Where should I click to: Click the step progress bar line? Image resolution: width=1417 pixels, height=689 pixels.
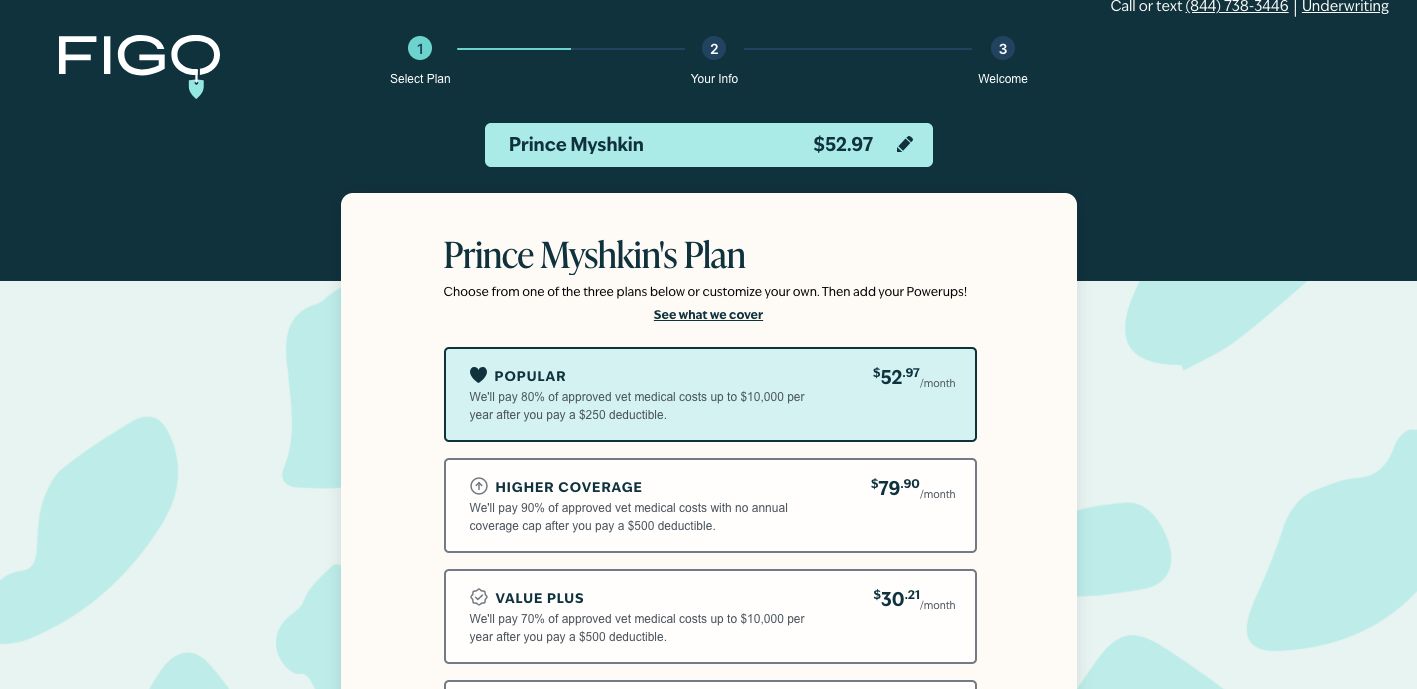pyautogui.click(x=571, y=48)
